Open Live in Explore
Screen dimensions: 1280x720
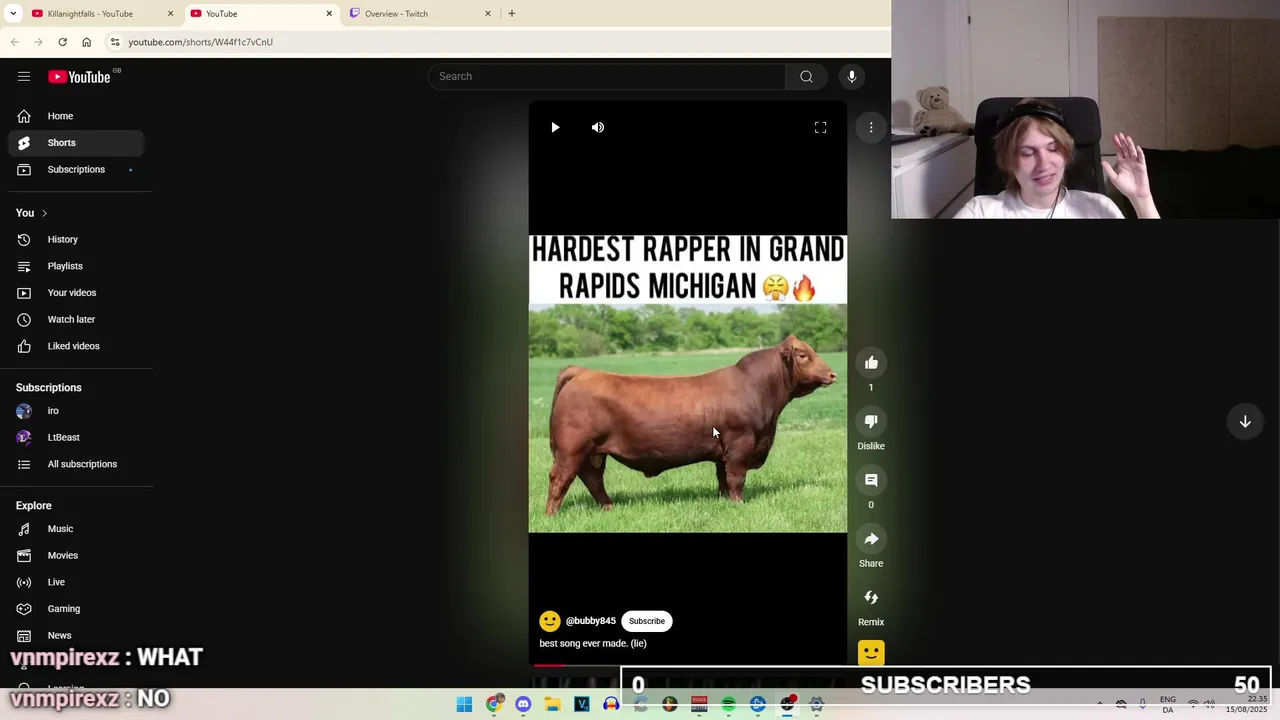tap(76, 582)
